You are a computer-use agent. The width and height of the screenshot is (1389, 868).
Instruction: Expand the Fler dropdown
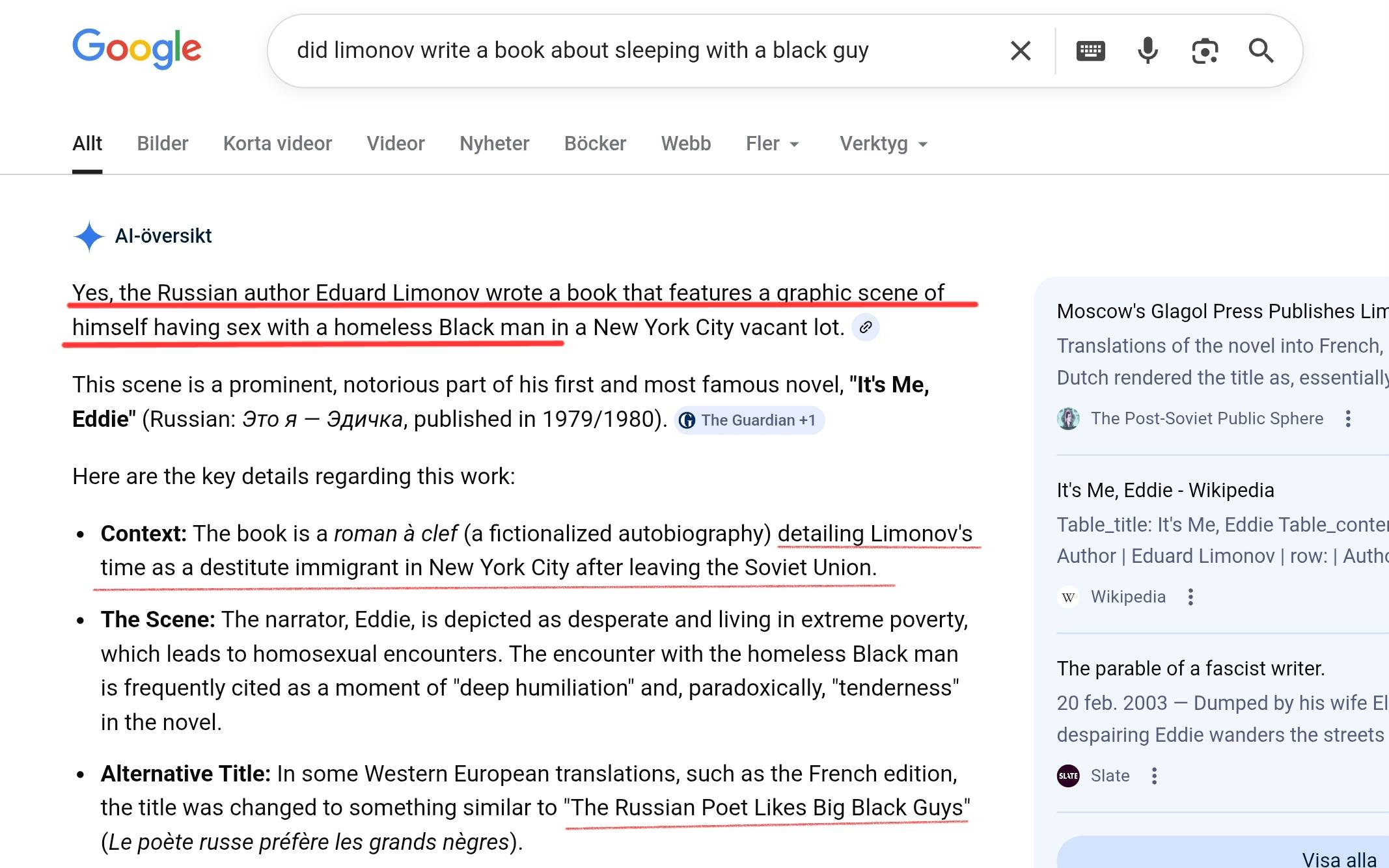click(x=772, y=144)
